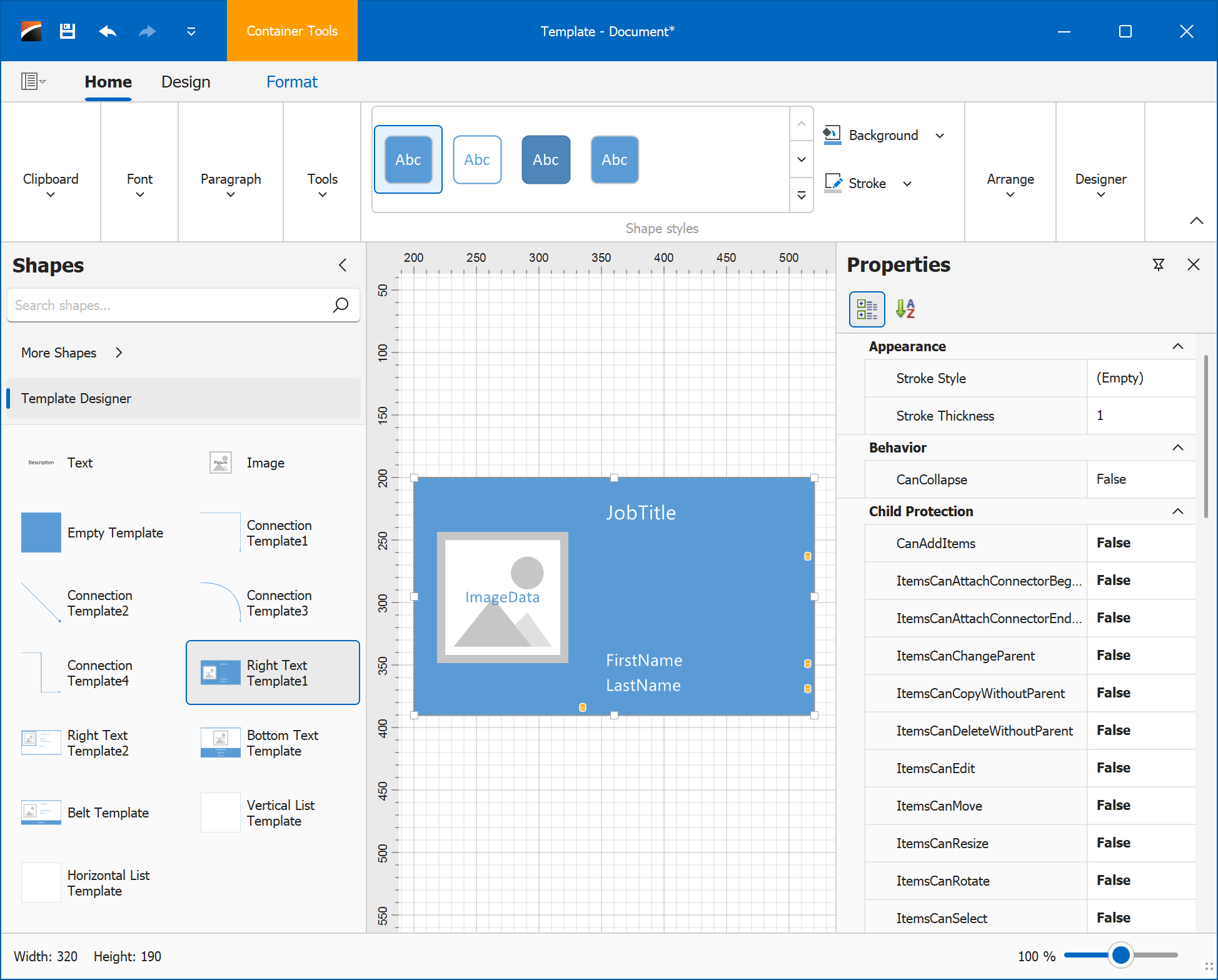Click the Save icon in title bar
Viewport: 1218px width, 980px height.
pos(68,31)
